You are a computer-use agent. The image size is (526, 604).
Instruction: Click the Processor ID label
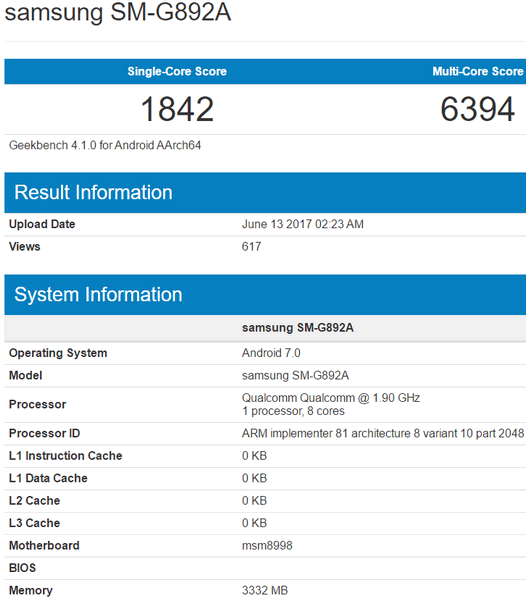coord(44,433)
